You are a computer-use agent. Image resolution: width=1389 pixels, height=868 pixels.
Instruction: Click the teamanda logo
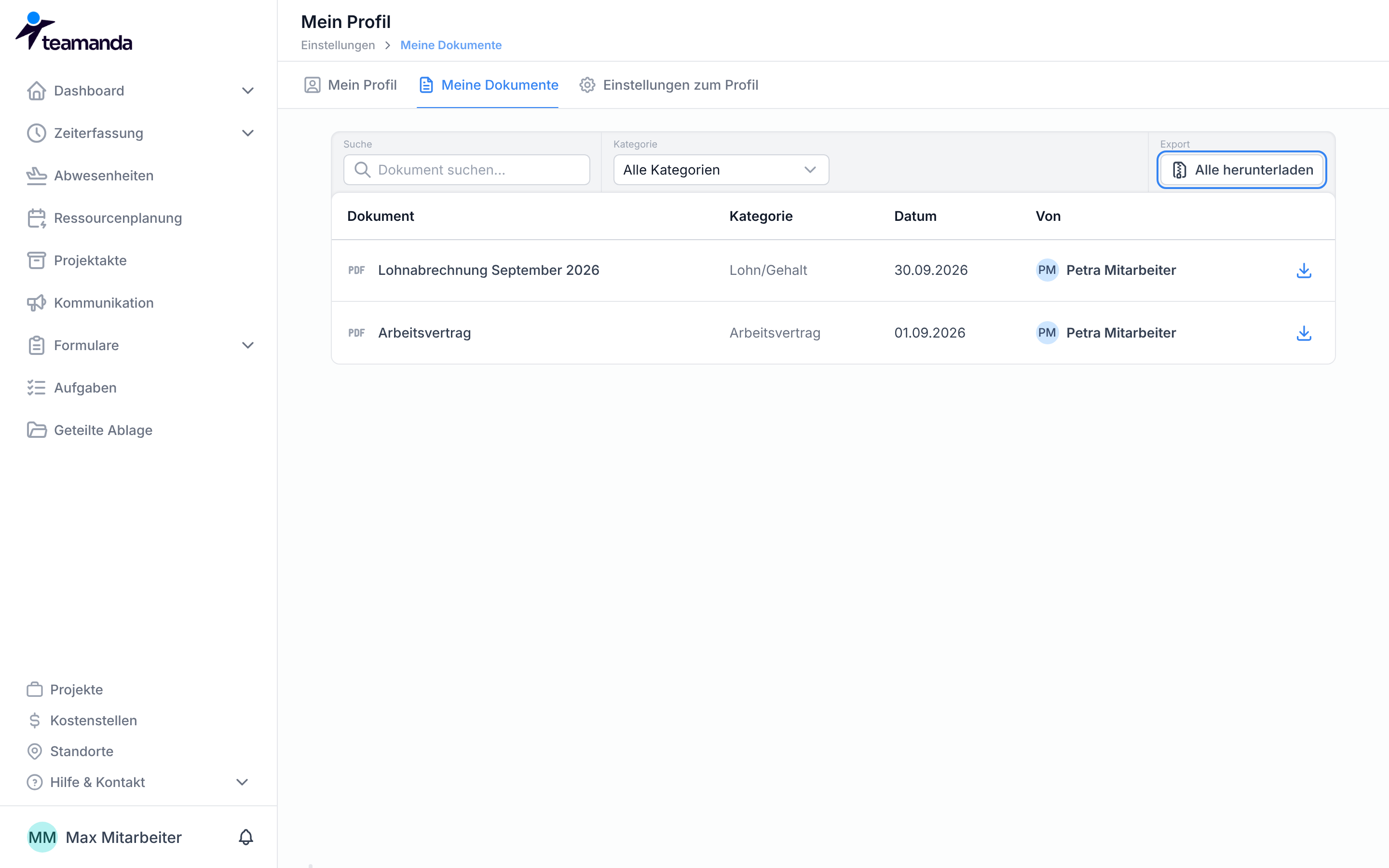(73, 31)
